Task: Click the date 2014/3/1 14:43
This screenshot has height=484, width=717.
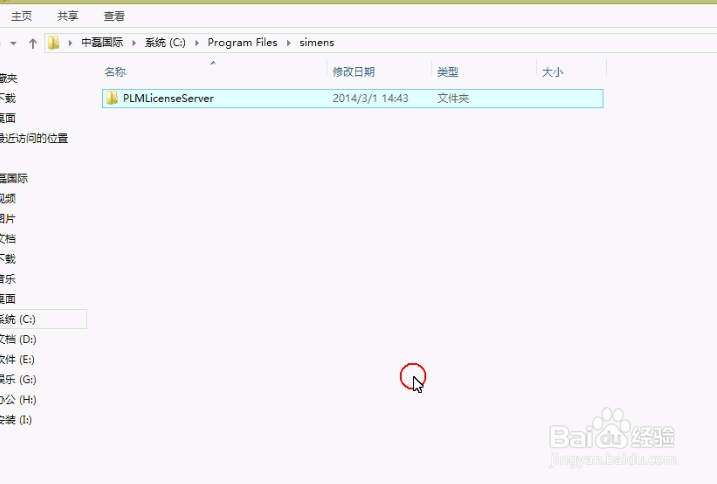Action: click(x=370, y=98)
